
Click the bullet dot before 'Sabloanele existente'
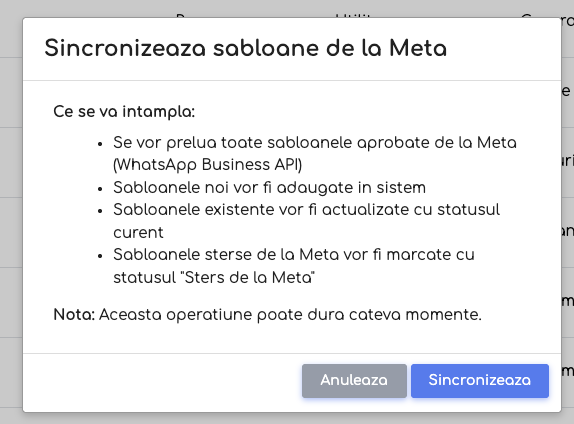click(x=100, y=212)
